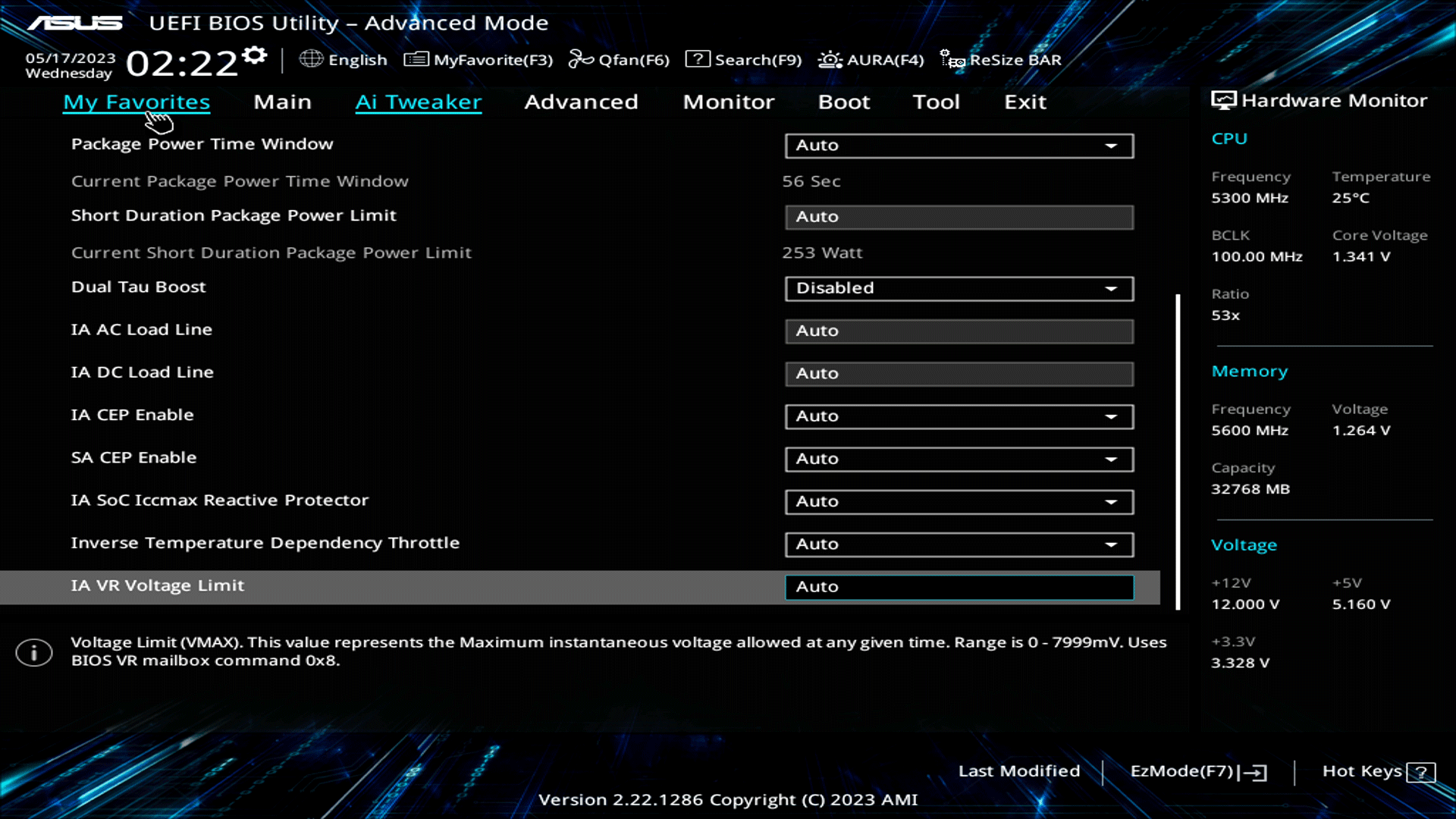Click the Hardware Monitor panel icon
The width and height of the screenshot is (1456, 819).
pyautogui.click(x=1222, y=99)
